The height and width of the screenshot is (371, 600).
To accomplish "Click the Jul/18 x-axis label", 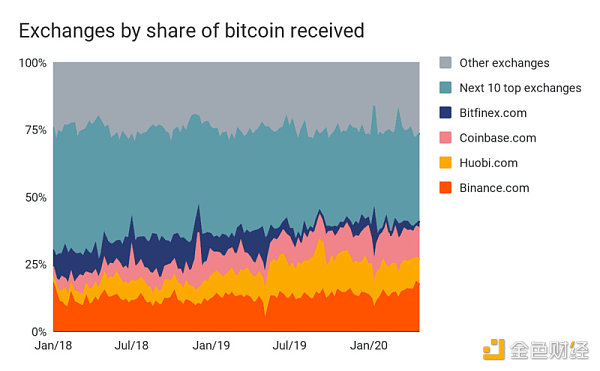I will click(x=131, y=345).
